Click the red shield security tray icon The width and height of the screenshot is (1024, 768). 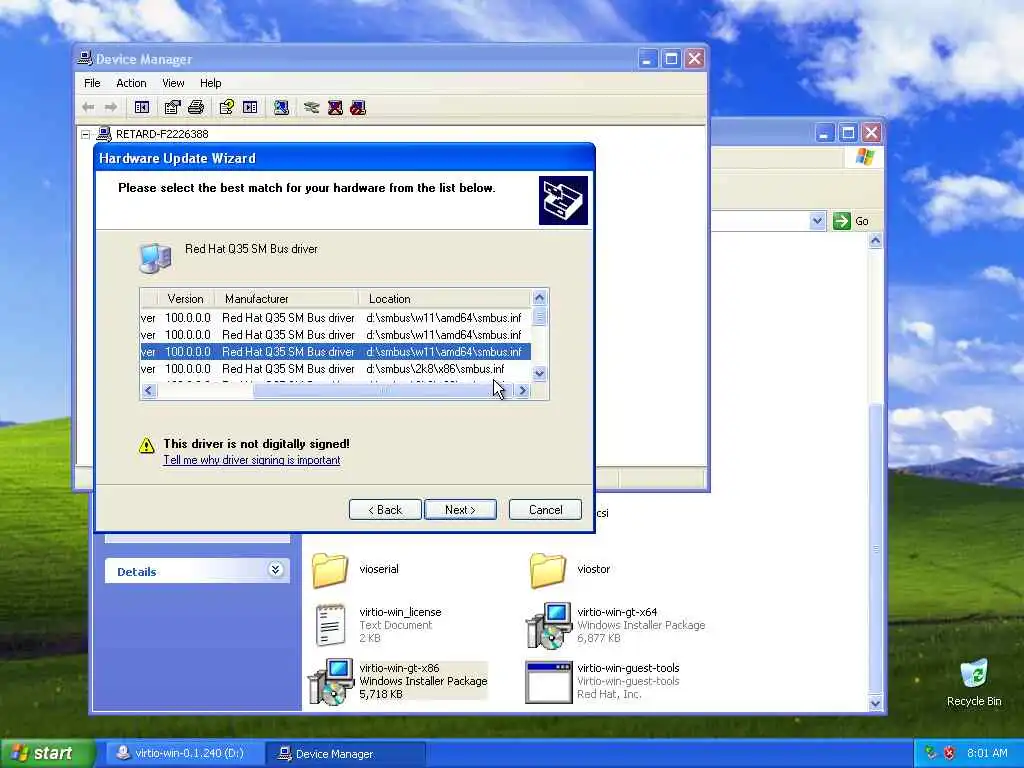point(949,753)
